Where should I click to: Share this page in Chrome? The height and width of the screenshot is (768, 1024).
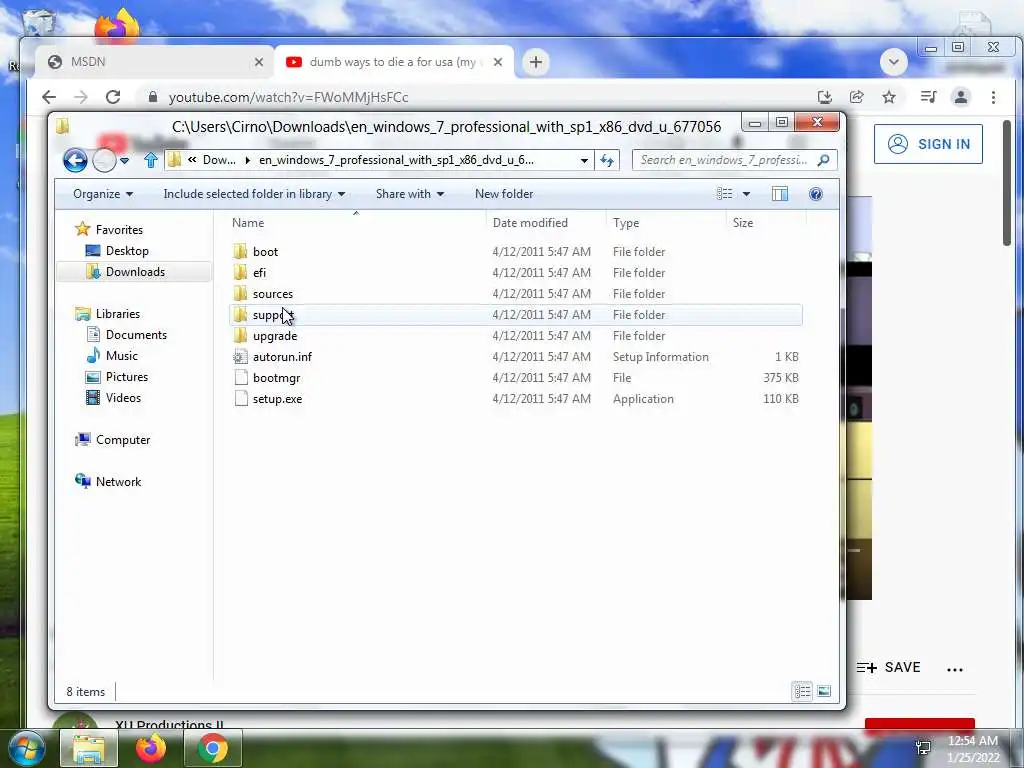pos(856,97)
